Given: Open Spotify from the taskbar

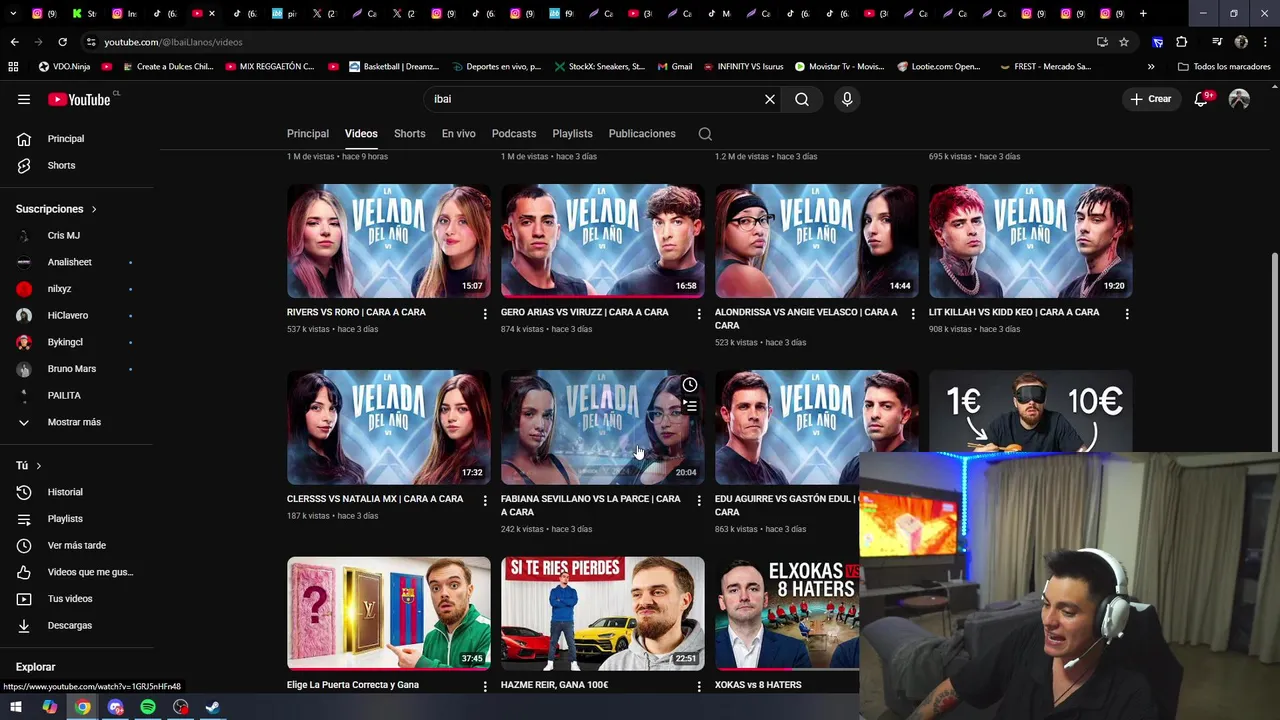Looking at the screenshot, I should [x=148, y=707].
